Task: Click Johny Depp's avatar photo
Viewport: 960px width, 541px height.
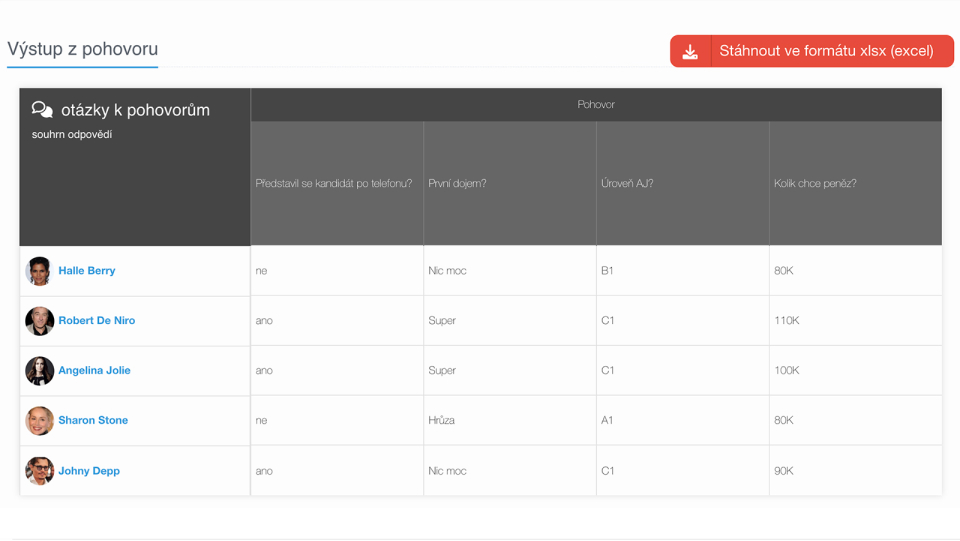Action: click(x=39, y=471)
